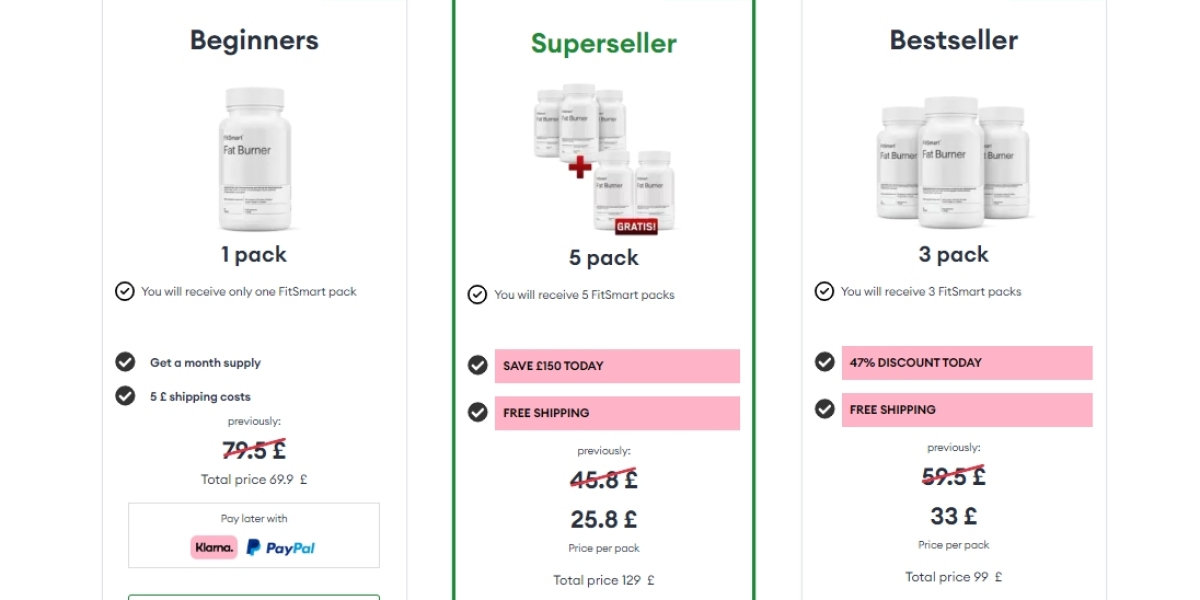Select the Bestseller plan heading

point(953,40)
